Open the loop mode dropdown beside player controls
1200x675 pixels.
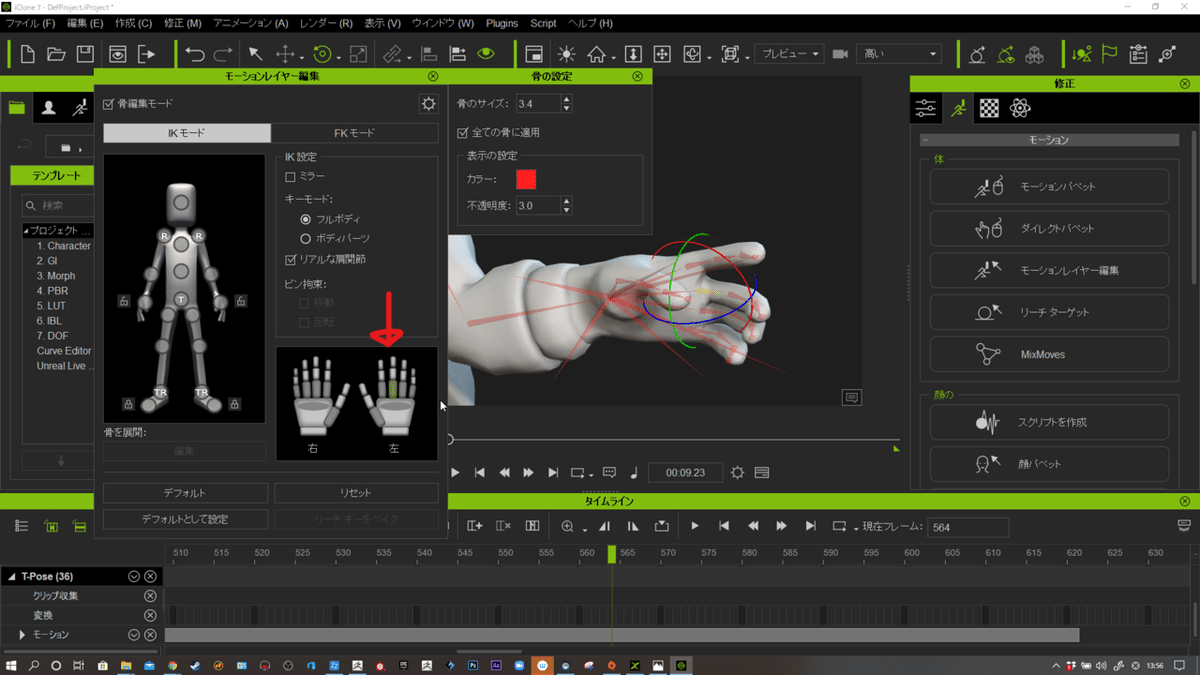pyautogui.click(x=582, y=472)
